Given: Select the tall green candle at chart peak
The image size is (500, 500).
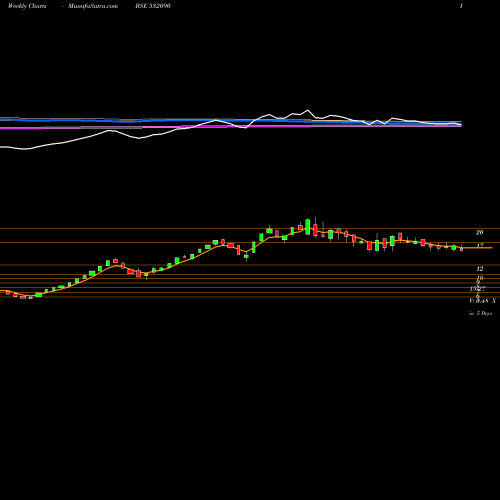Looking at the screenshot, I should click(308, 227).
